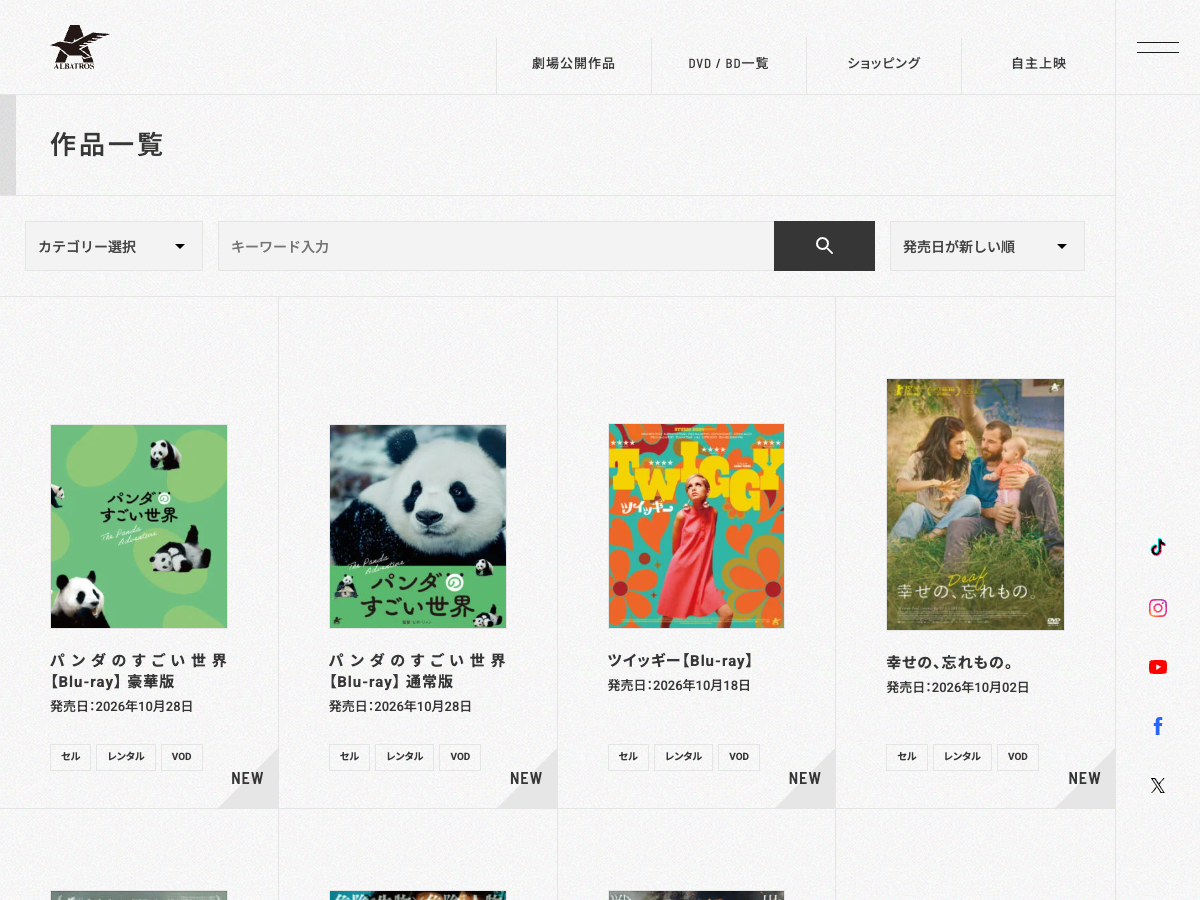Click セル tag on ツイッギー card
Screen dimensions: 1200x900
pyautogui.click(x=628, y=757)
